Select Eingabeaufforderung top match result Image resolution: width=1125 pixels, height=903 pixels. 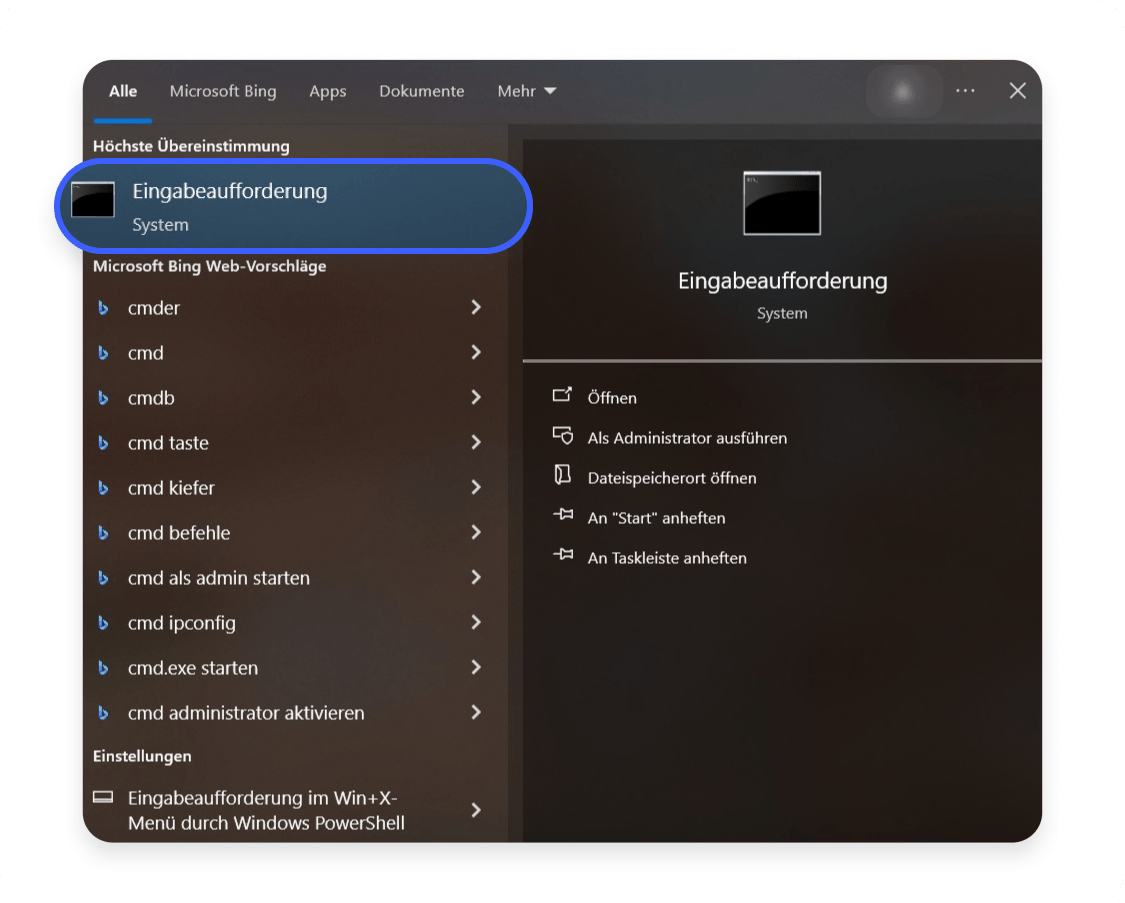(x=292, y=205)
